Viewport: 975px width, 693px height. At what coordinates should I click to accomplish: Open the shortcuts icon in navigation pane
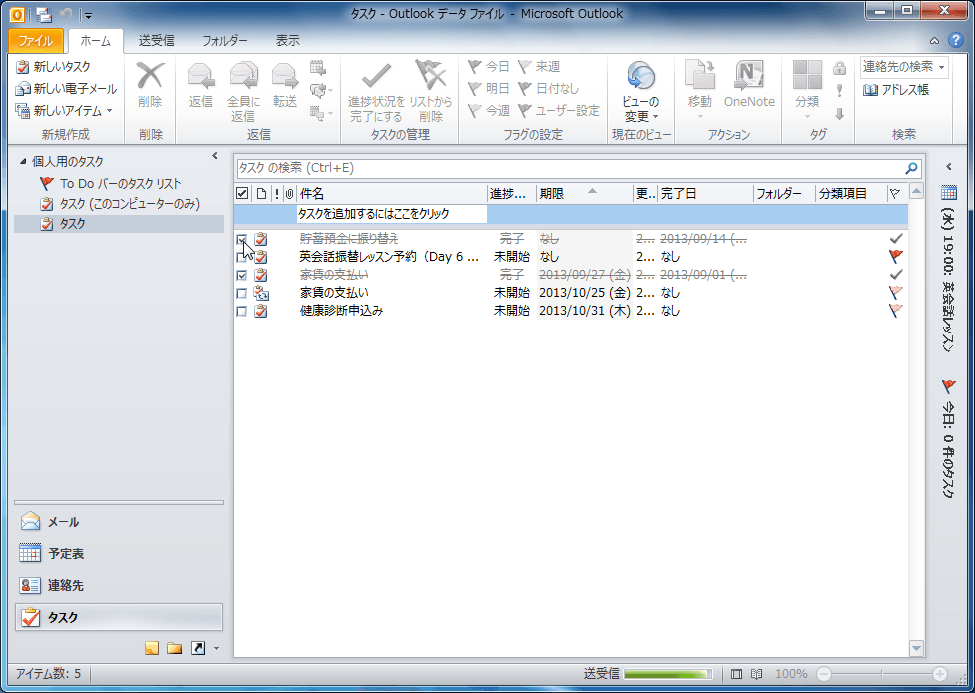(x=198, y=649)
